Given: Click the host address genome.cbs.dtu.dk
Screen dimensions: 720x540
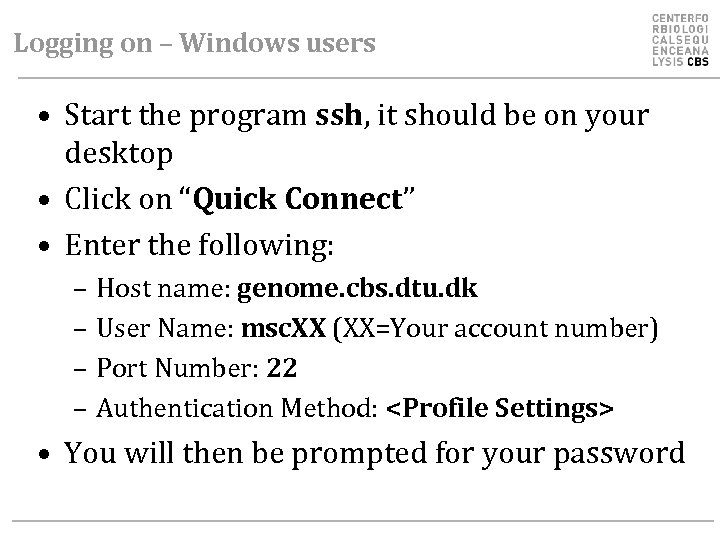Looking at the screenshot, I should point(358,291).
